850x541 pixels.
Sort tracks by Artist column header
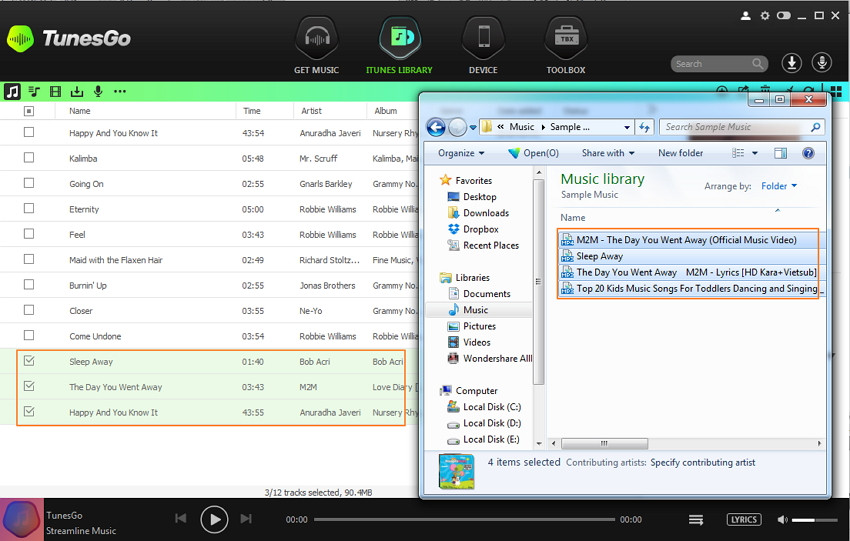click(x=311, y=111)
